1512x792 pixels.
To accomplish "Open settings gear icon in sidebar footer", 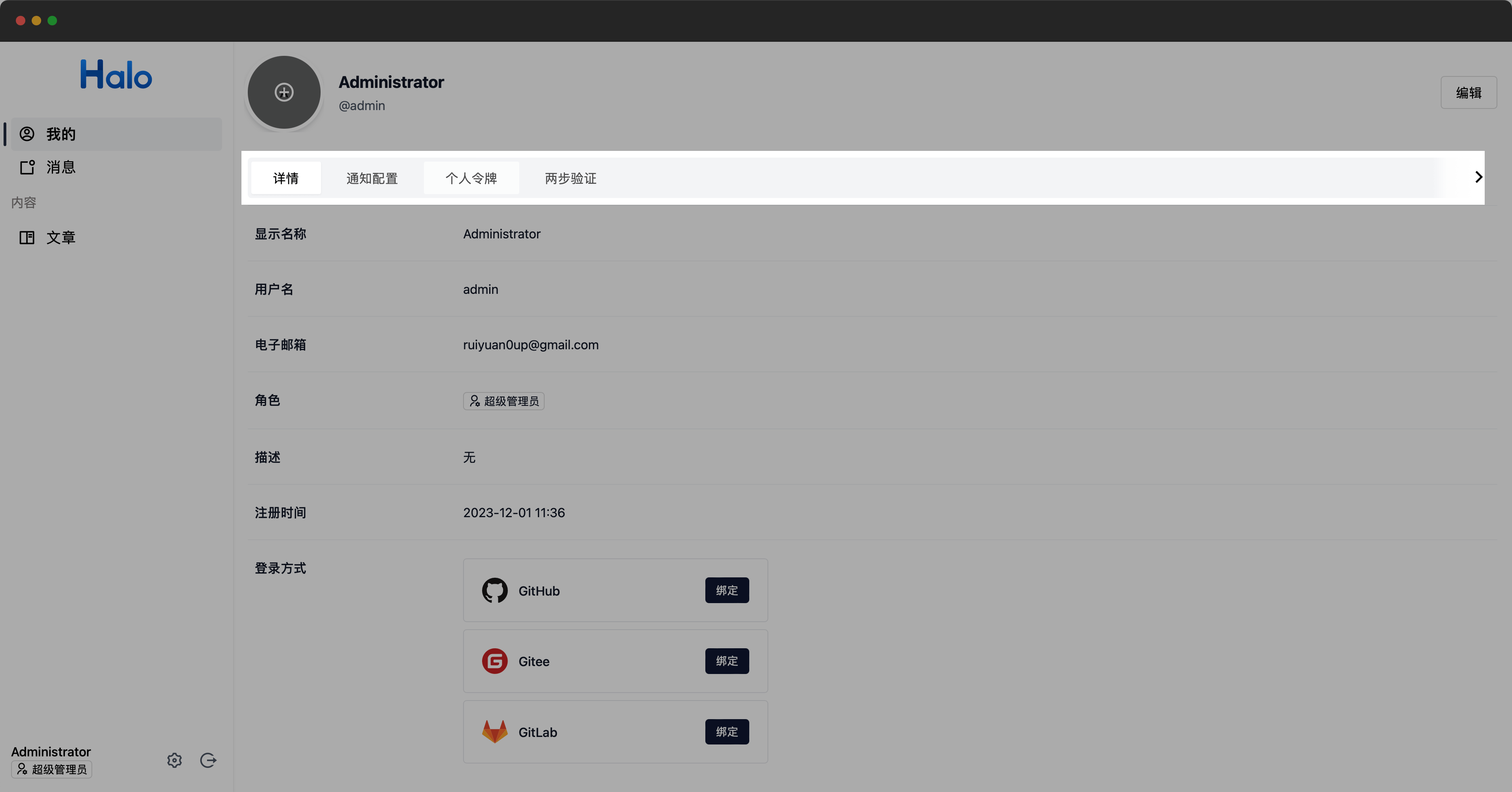I will click(x=174, y=760).
